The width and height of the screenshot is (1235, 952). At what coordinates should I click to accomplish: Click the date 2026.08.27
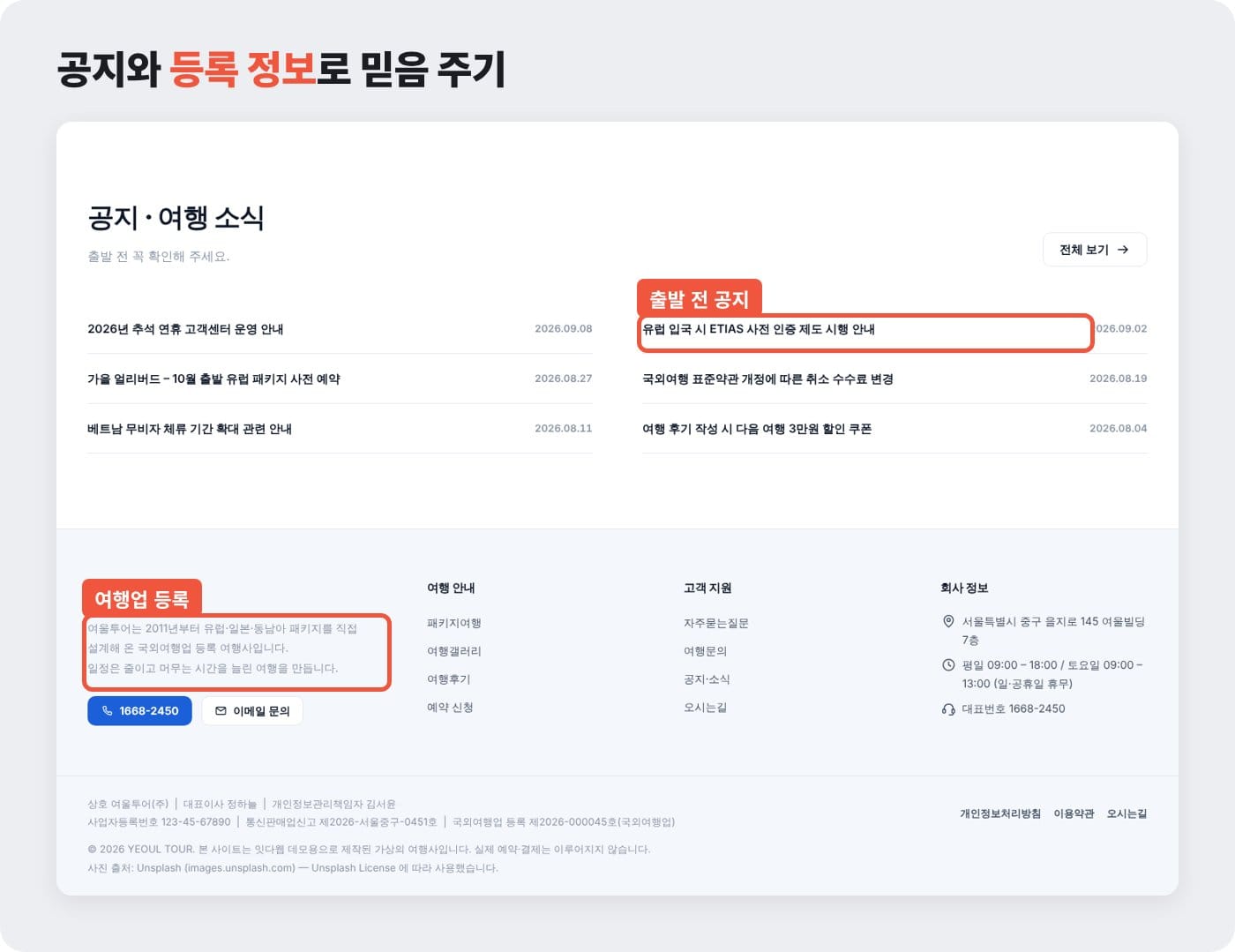(564, 379)
